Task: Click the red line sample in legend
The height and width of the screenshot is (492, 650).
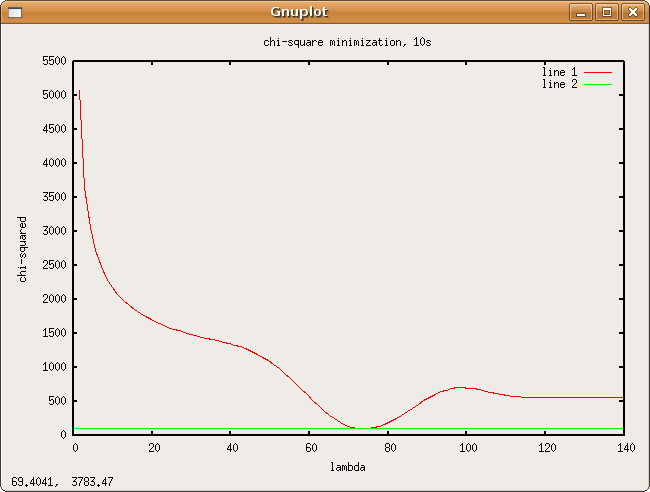Action: click(x=598, y=72)
